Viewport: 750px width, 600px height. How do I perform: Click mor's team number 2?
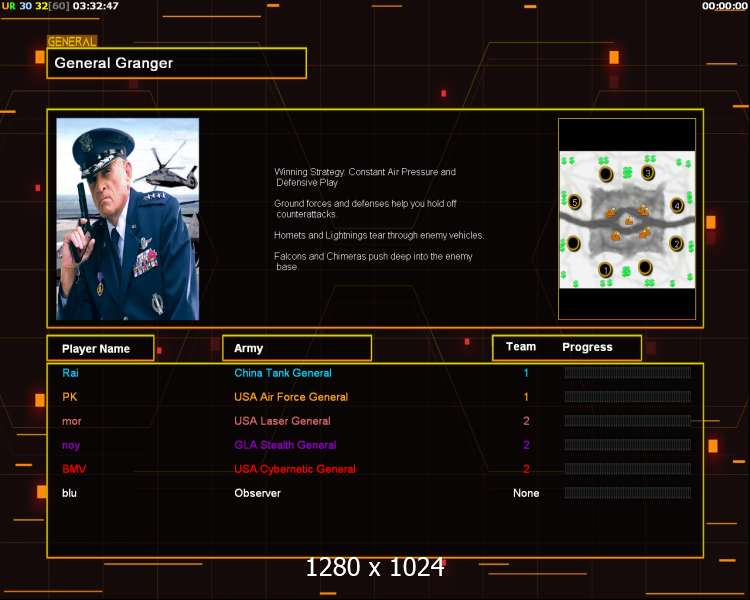[526, 421]
